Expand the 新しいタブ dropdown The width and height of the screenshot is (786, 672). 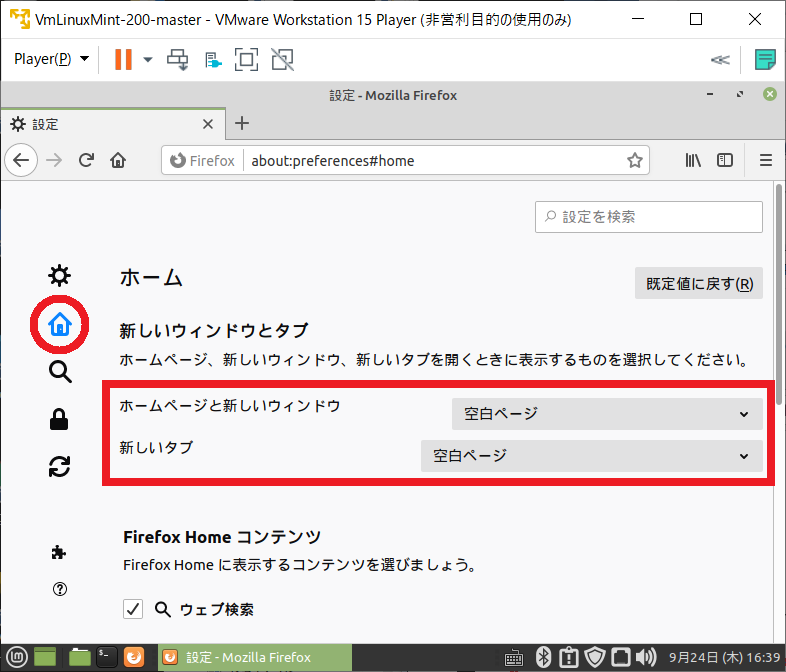[592, 456]
